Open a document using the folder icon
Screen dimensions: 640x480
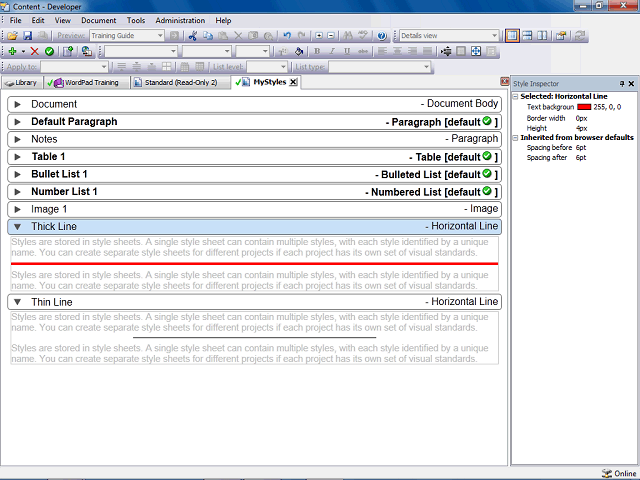point(12,36)
